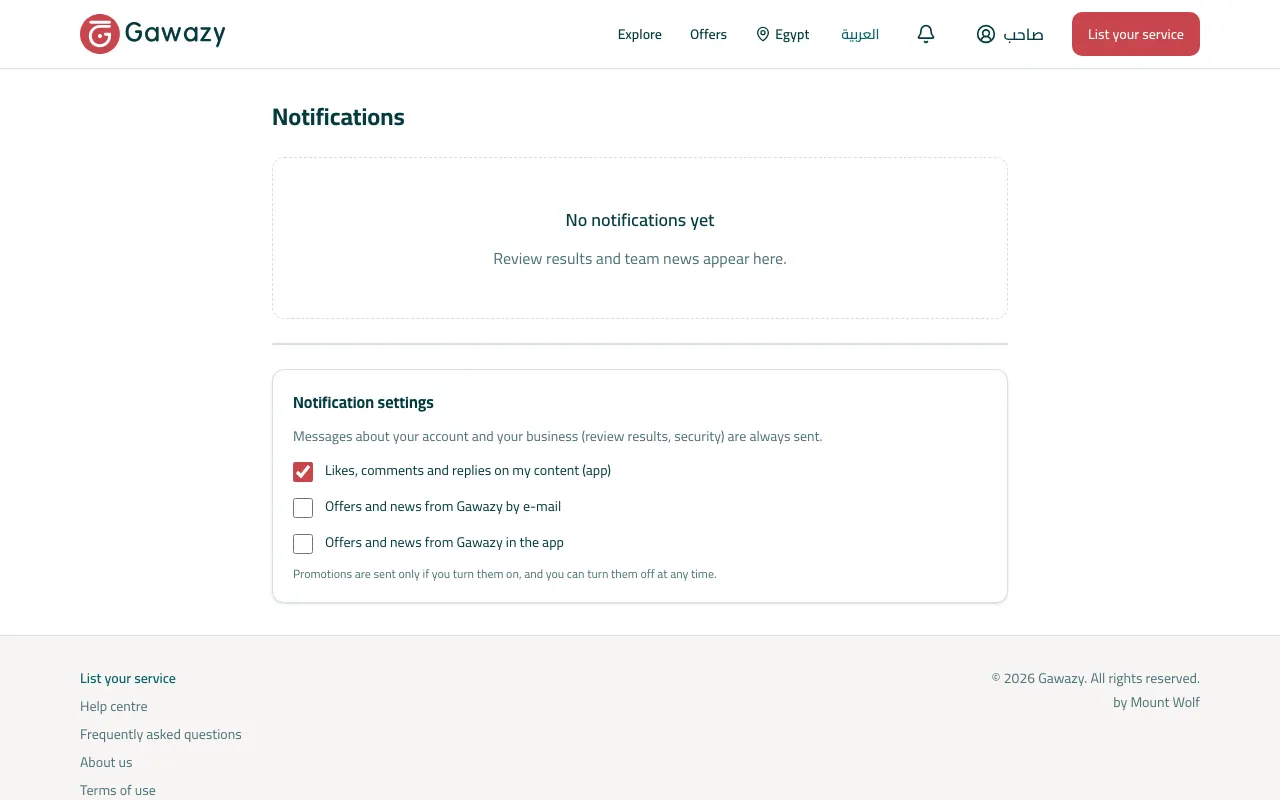Viewport: 1280px width, 800px height.
Task: Open the Terms of use link
Action: [x=118, y=790]
